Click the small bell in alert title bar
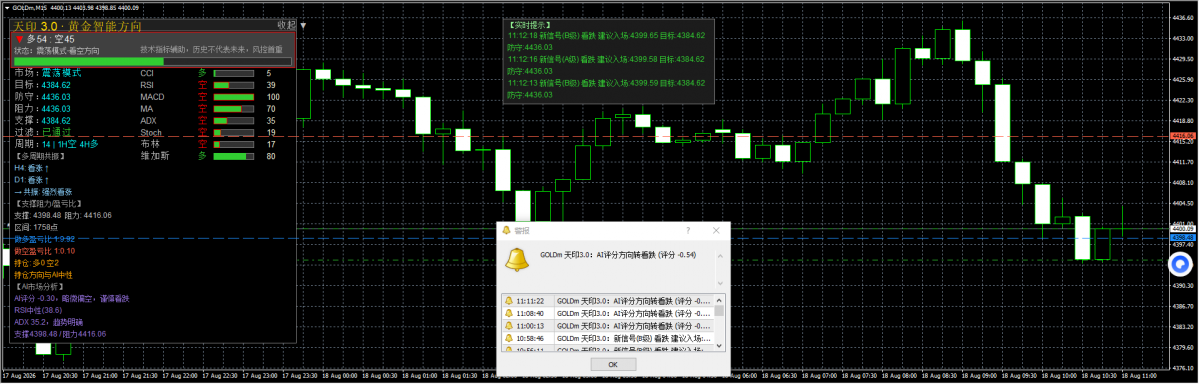 click(506, 229)
